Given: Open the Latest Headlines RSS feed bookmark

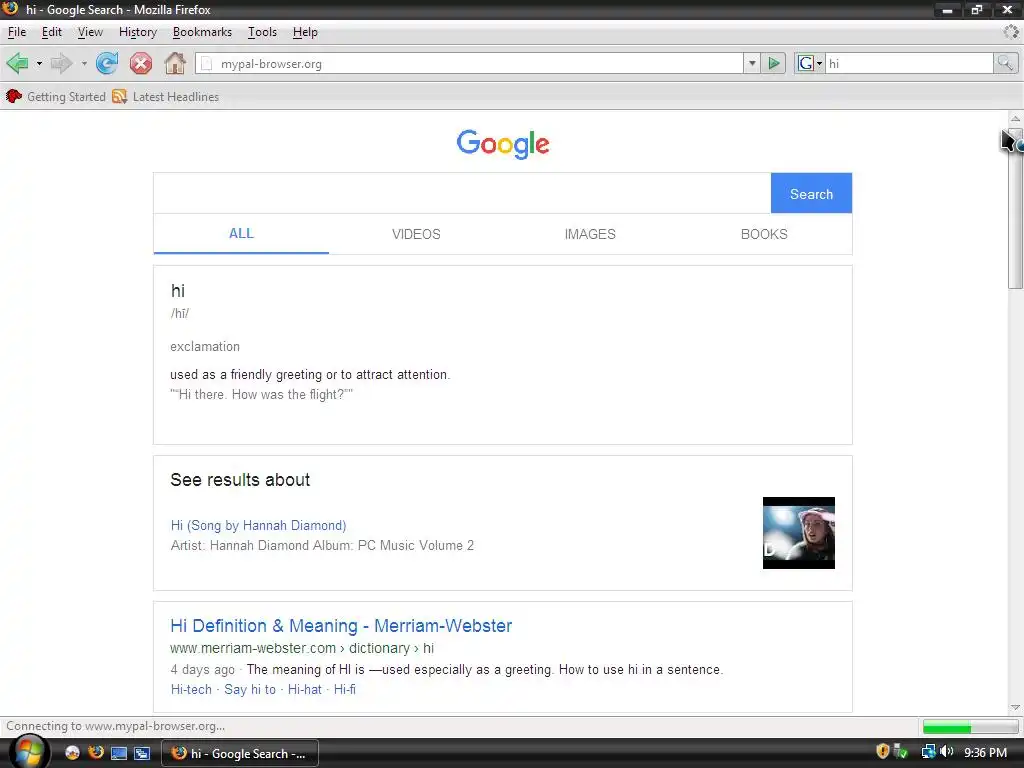Looking at the screenshot, I should [x=166, y=97].
